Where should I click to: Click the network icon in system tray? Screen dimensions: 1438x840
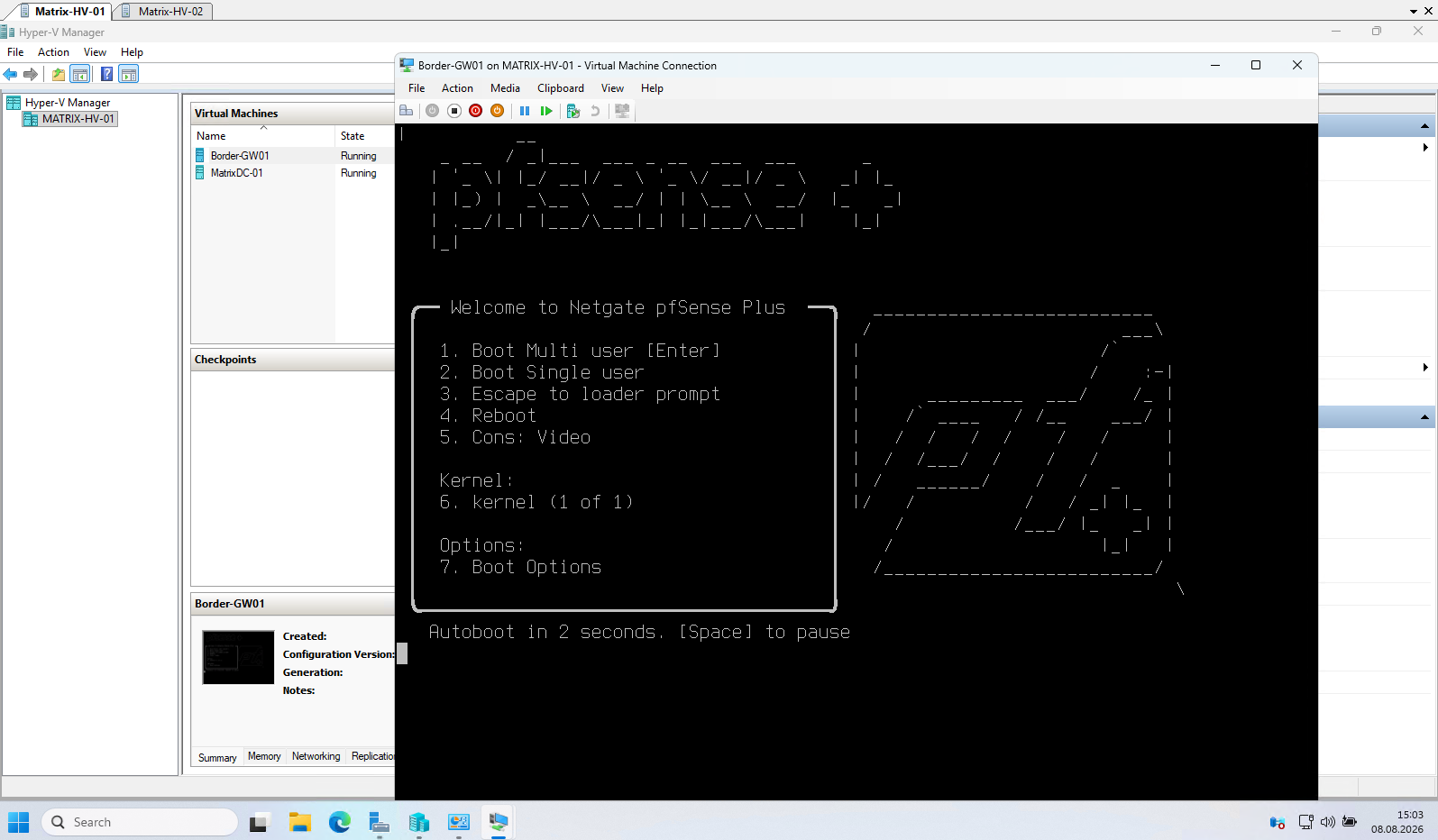(x=1305, y=822)
